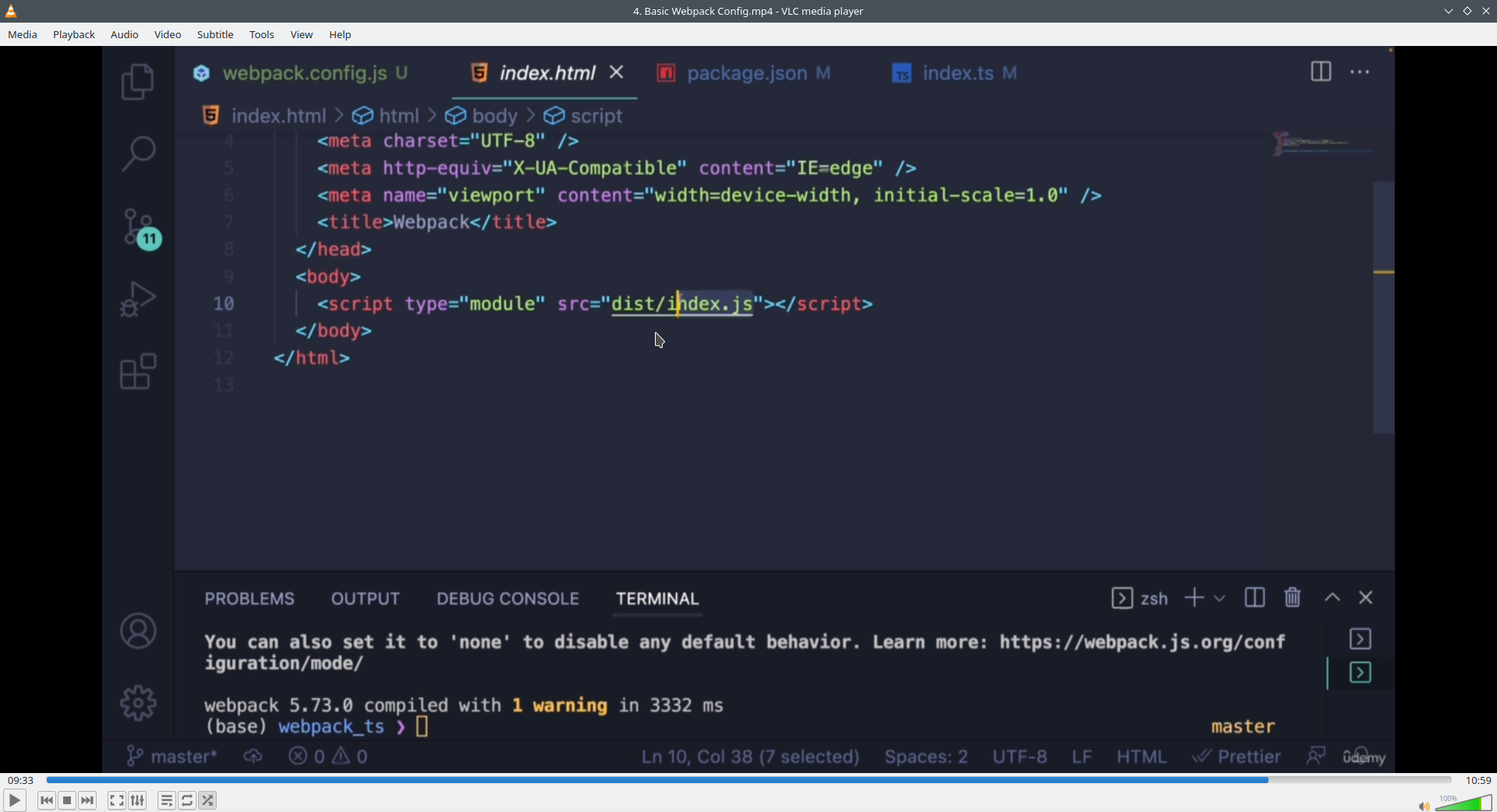
Task: Show the VLC playlist icon
Action: [x=166, y=800]
